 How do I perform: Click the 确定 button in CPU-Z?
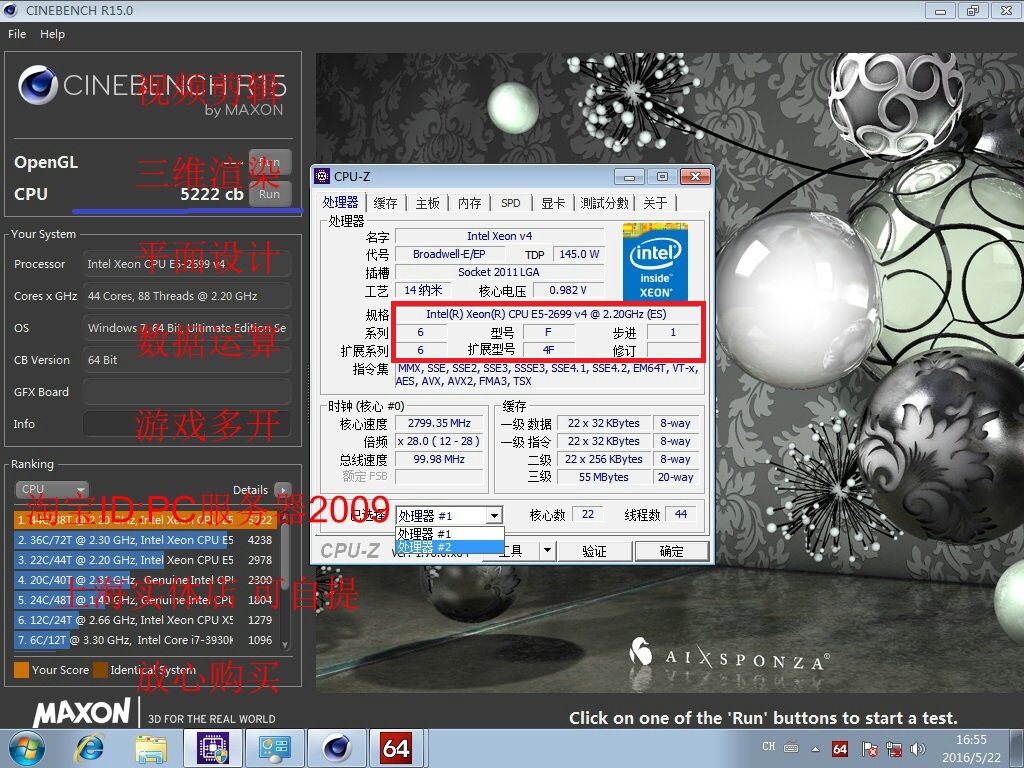(671, 551)
